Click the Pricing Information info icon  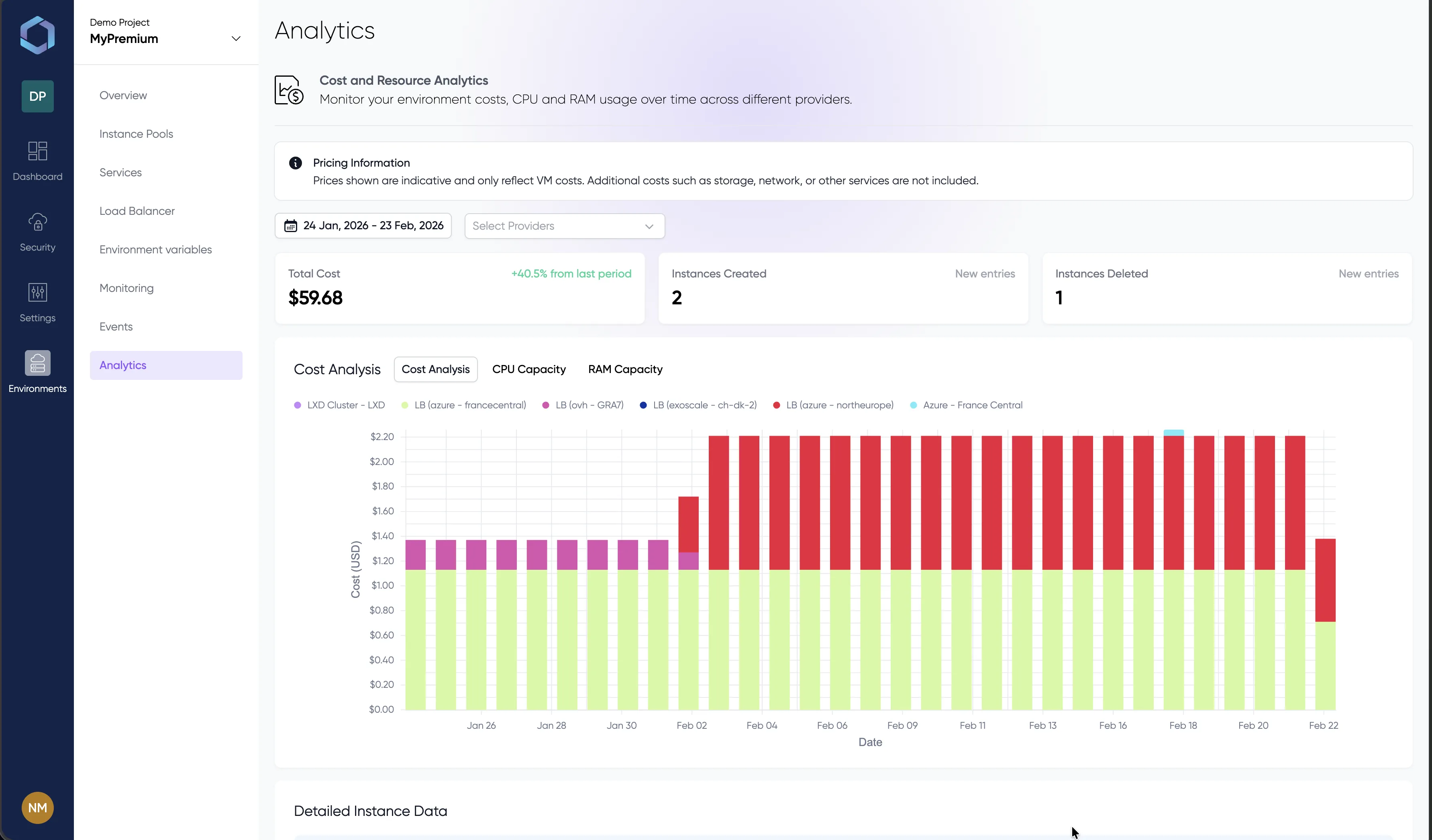coord(295,163)
